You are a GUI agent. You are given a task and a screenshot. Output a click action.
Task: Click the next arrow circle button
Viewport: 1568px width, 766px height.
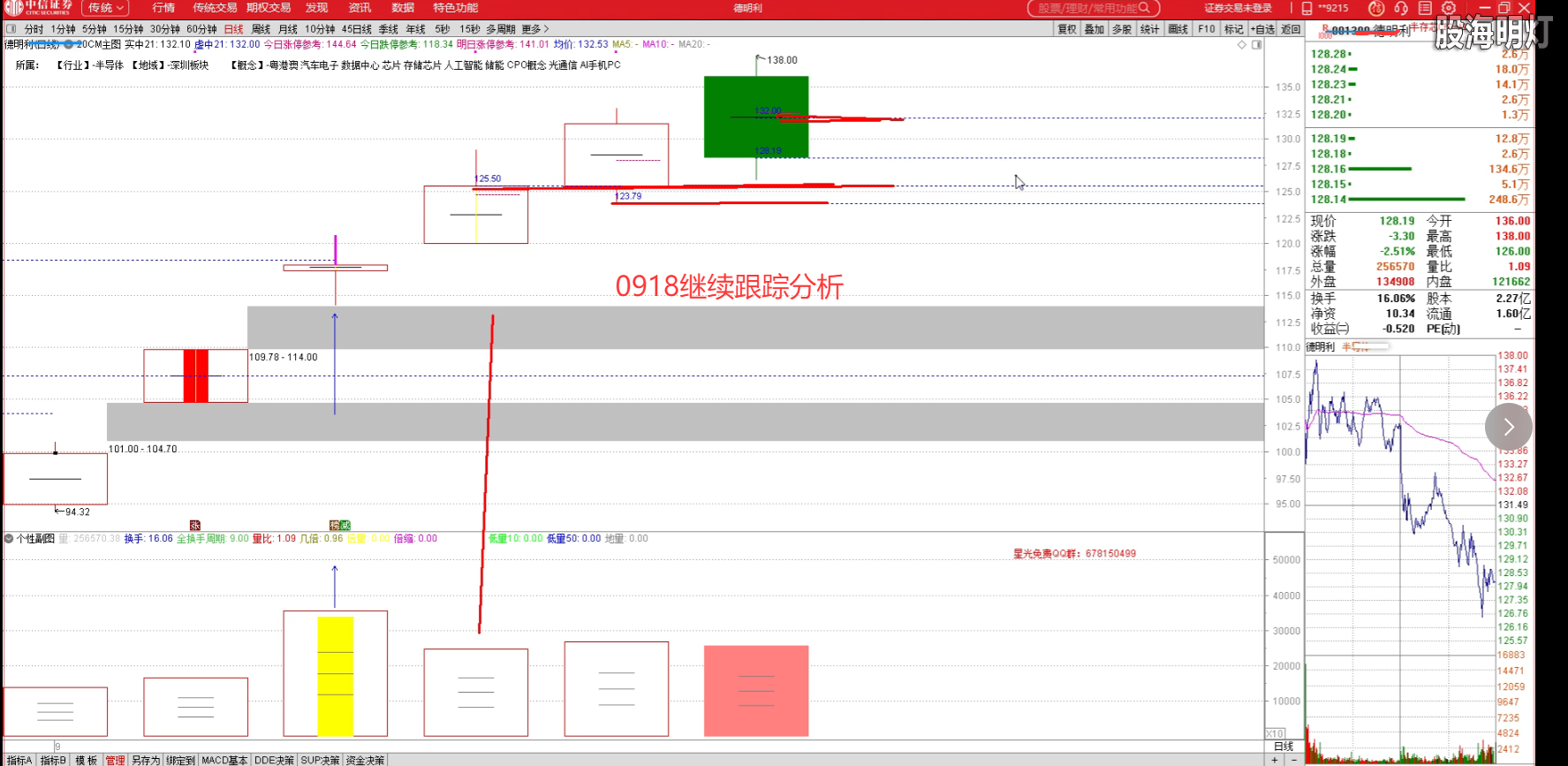coord(1508,427)
